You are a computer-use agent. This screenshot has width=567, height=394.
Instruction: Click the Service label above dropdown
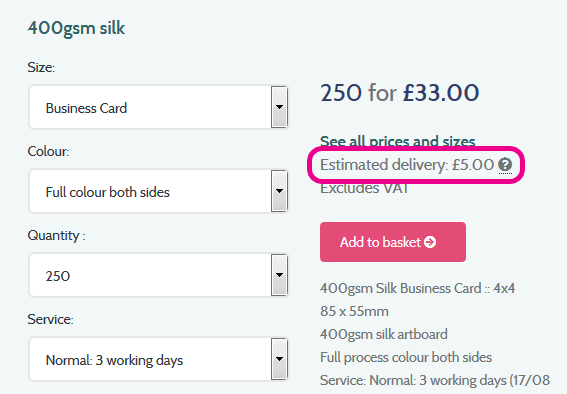coord(50,319)
